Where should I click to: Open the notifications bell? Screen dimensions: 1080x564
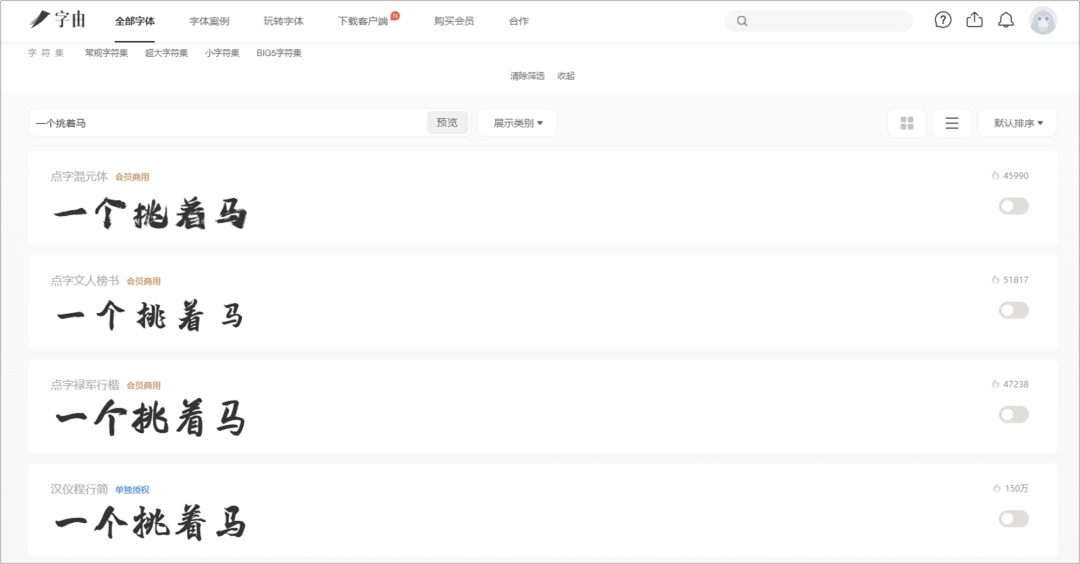click(1006, 20)
